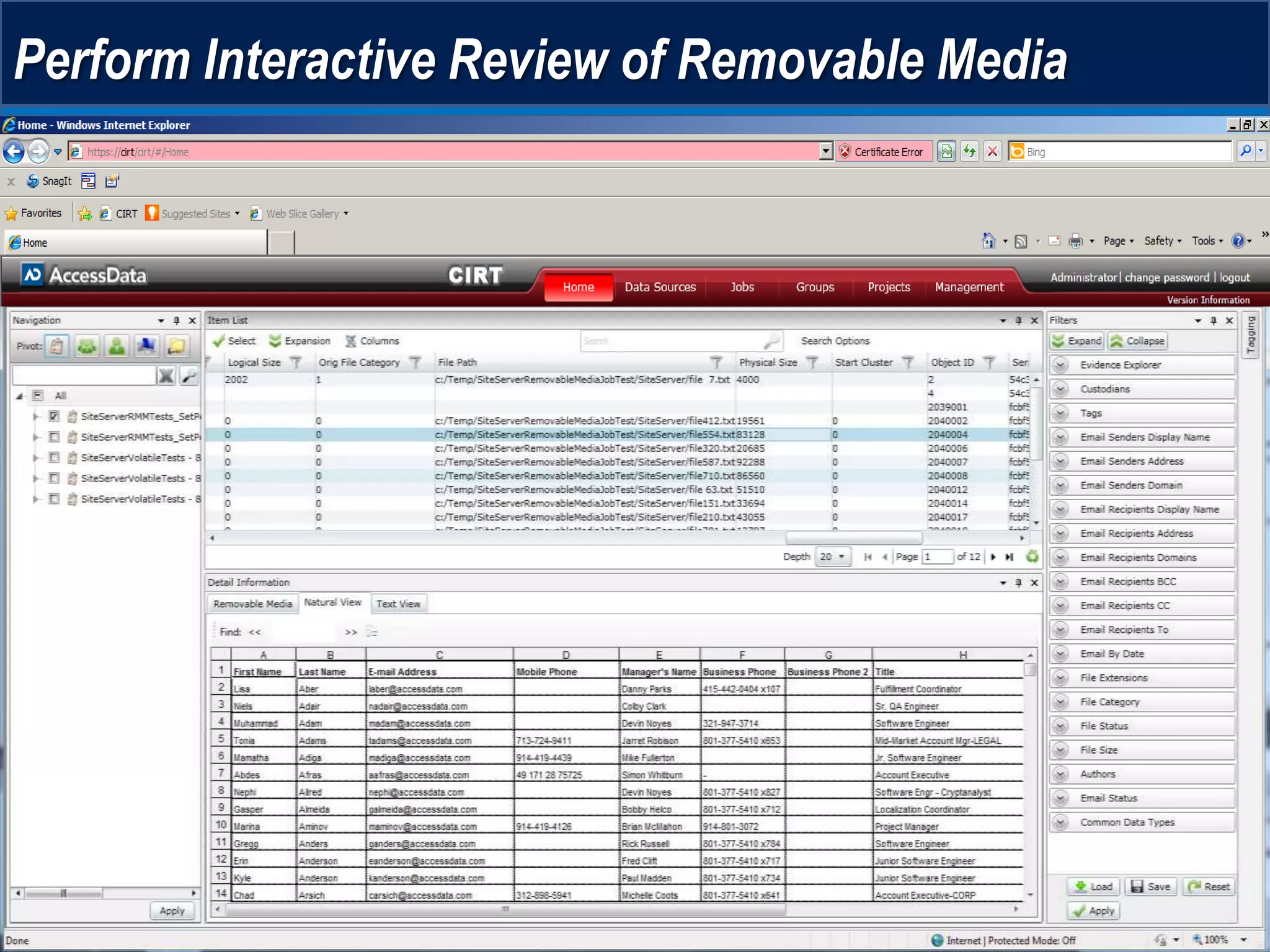Filter the Object ID column
This screenshot has width=1270, height=952.
coord(990,363)
